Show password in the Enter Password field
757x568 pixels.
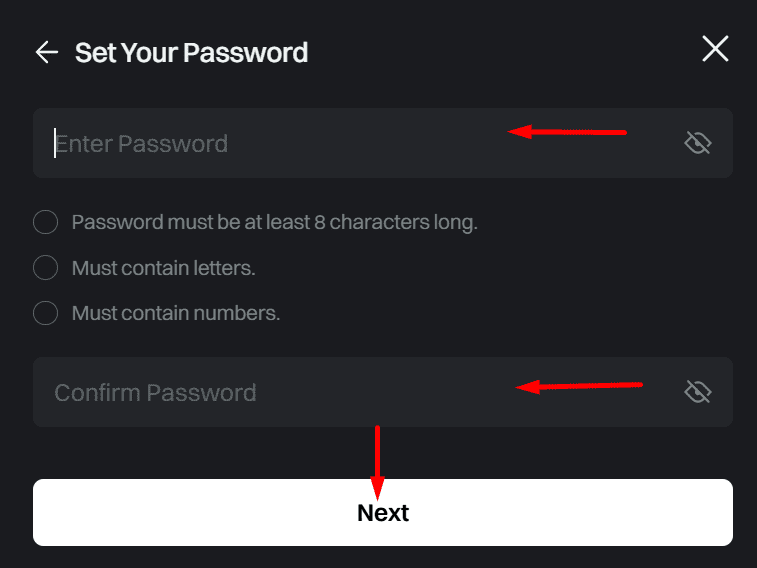click(698, 143)
